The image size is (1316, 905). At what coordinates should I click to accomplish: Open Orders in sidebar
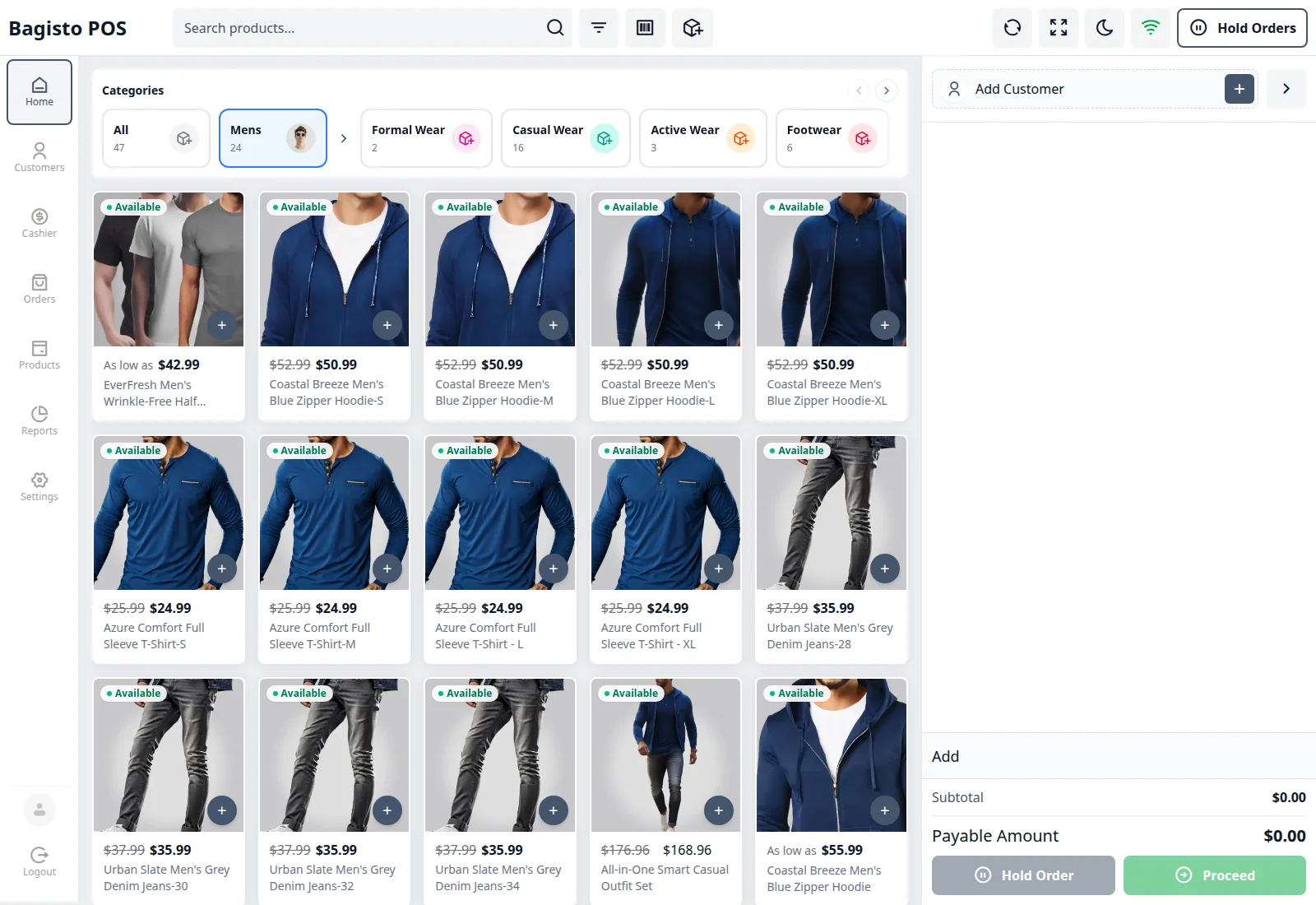click(39, 290)
